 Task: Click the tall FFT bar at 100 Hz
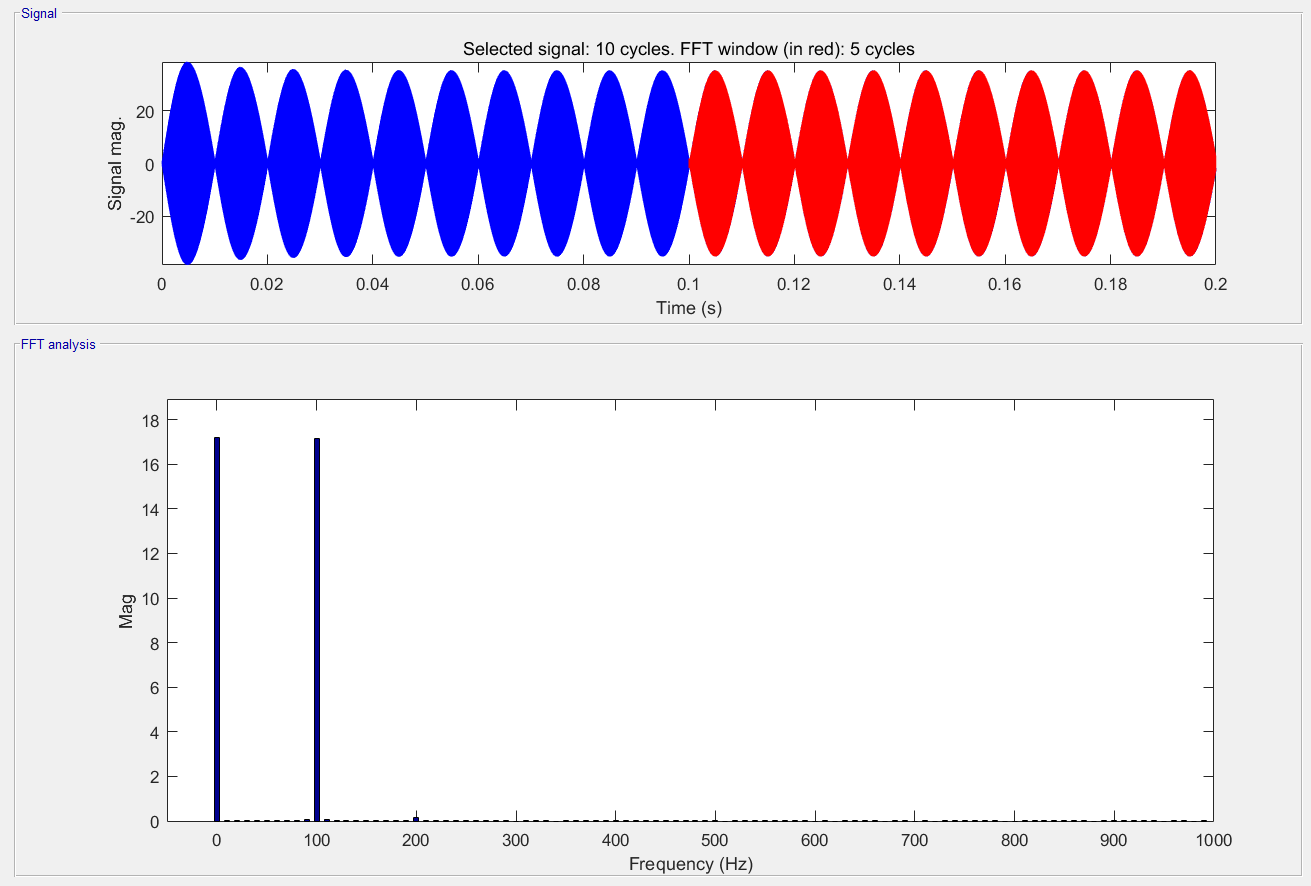316,630
